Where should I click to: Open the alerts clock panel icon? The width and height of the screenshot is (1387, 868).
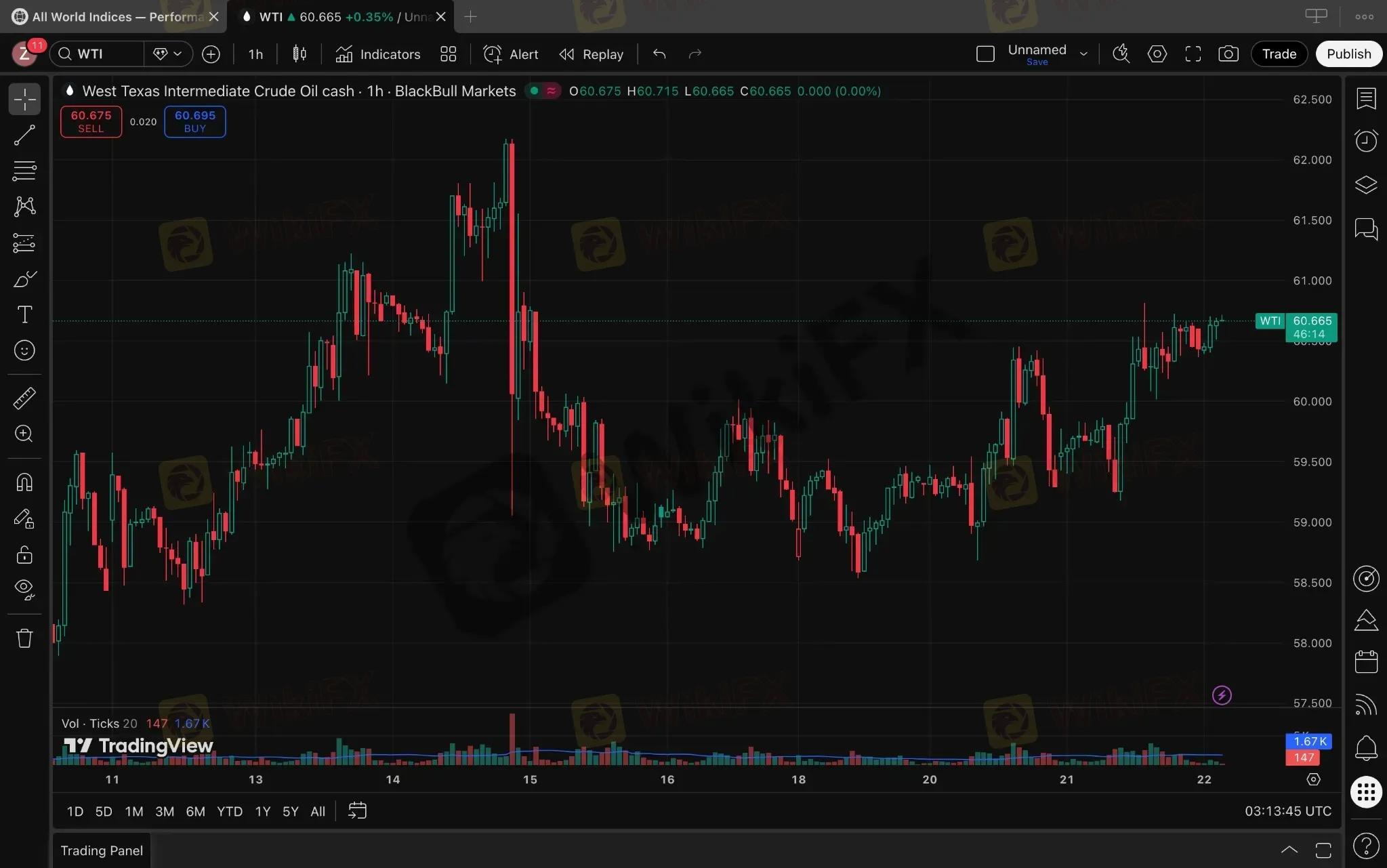1366,140
